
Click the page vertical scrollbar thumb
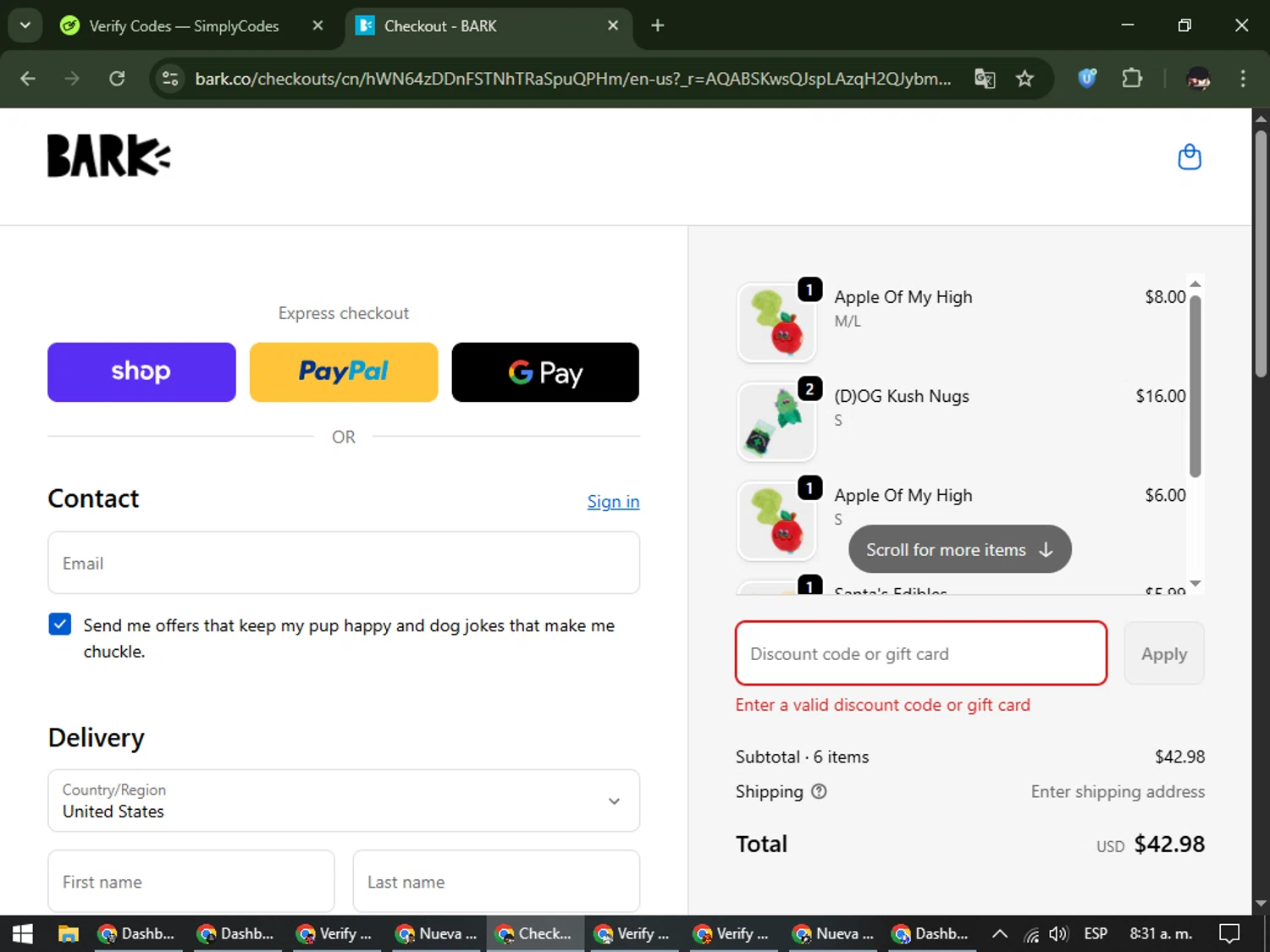point(1261,254)
